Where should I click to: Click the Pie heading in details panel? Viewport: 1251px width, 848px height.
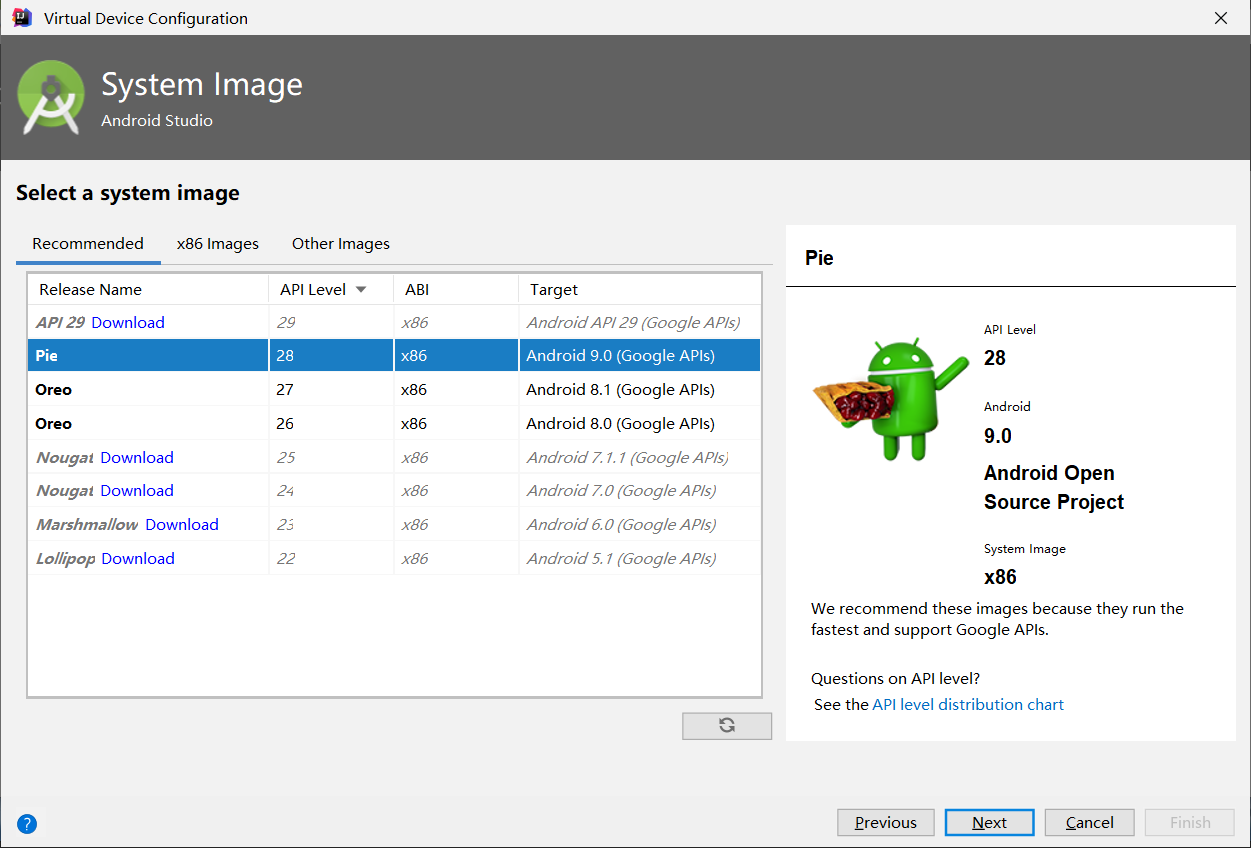[819, 258]
